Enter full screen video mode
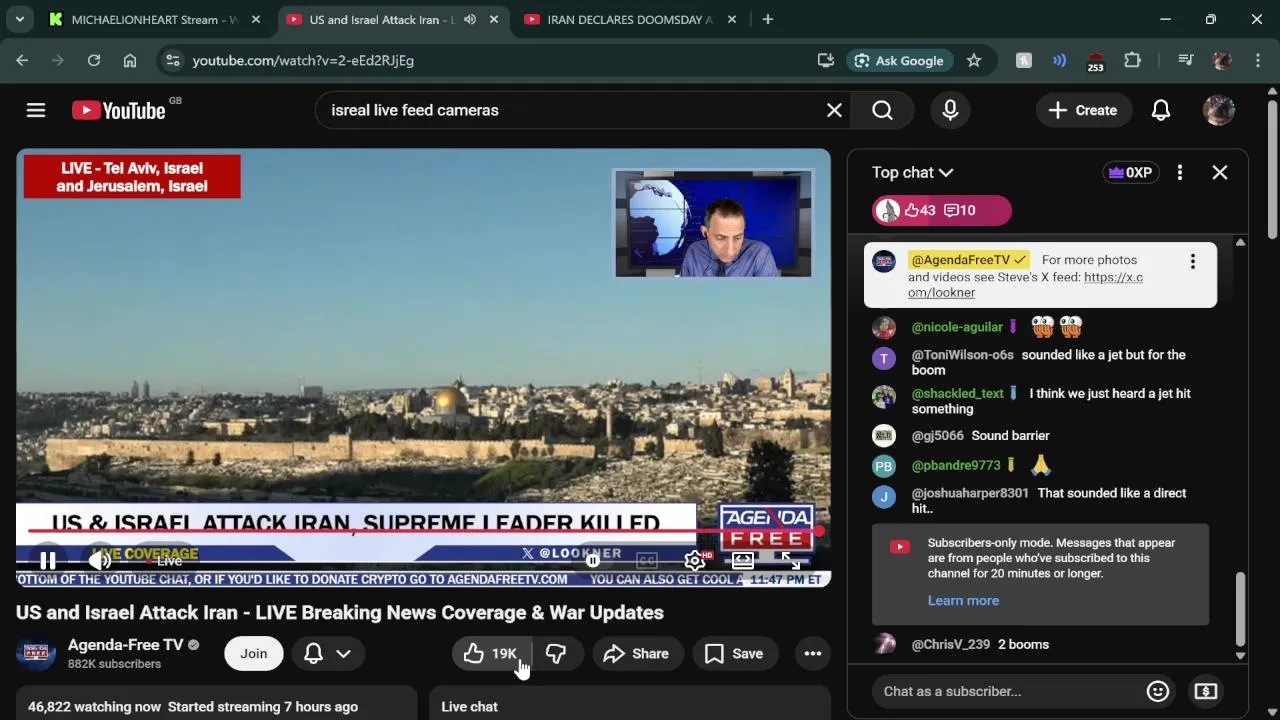 point(790,561)
